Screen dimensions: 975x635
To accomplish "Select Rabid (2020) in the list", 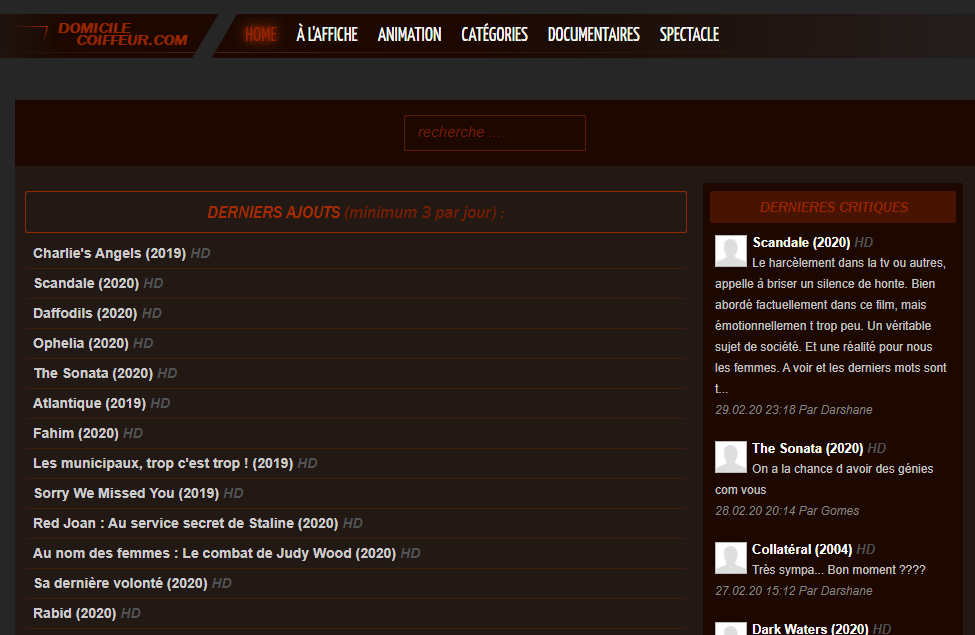I will tap(75, 613).
